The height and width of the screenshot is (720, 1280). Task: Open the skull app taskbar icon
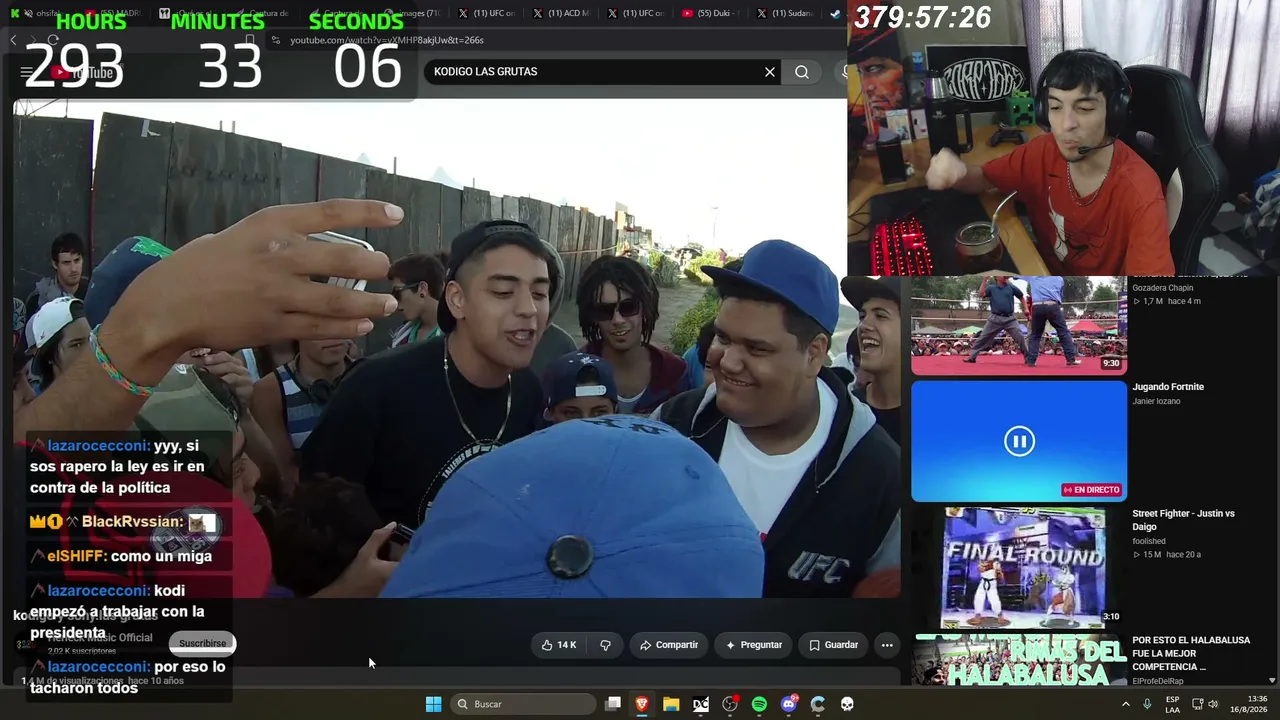click(x=847, y=704)
